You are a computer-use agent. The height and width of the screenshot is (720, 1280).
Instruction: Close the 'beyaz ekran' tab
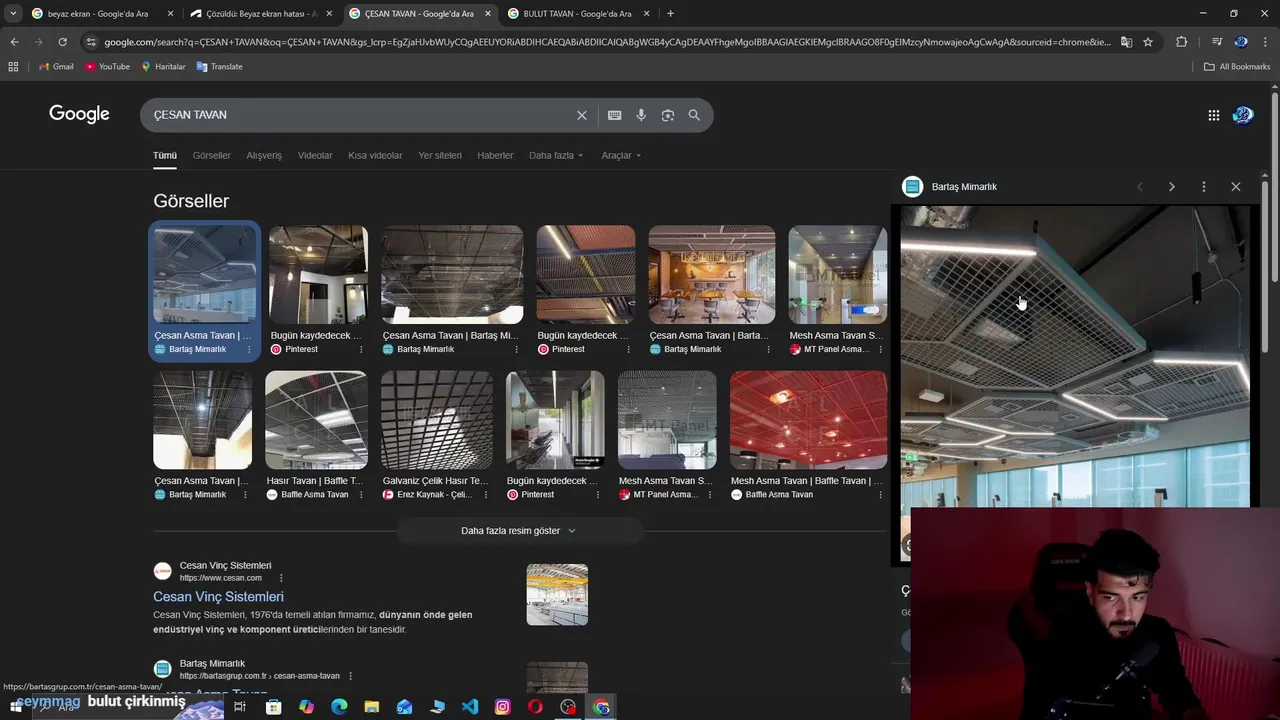tap(170, 14)
